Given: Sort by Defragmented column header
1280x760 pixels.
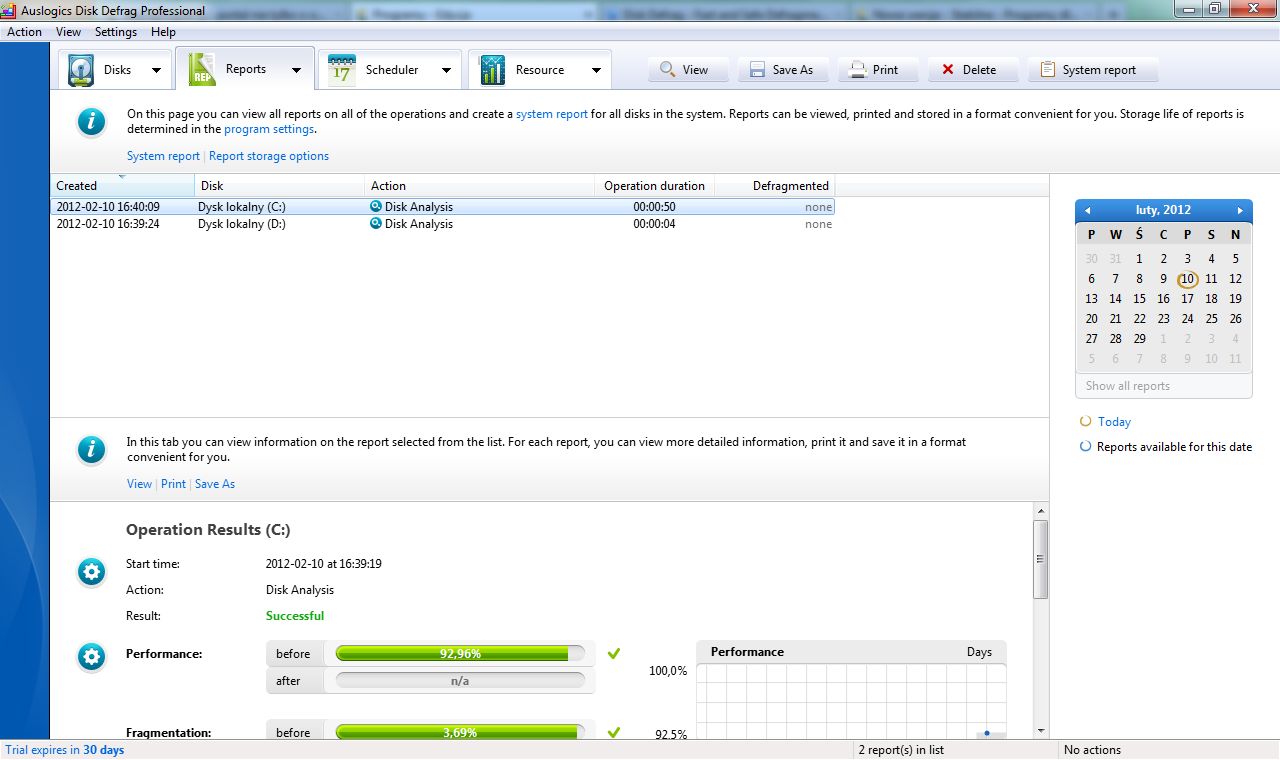Looking at the screenshot, I should pos(774,185).
